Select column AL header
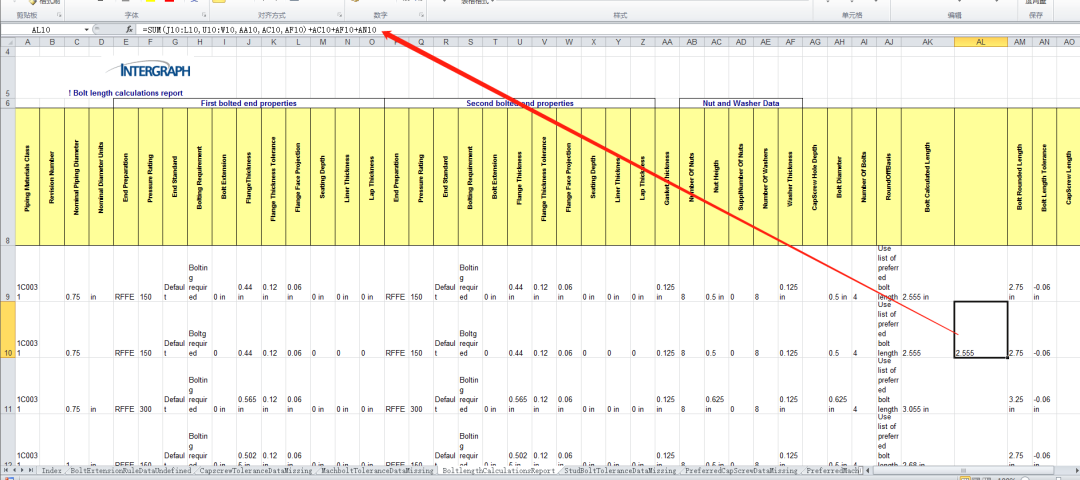 point(981,42)
